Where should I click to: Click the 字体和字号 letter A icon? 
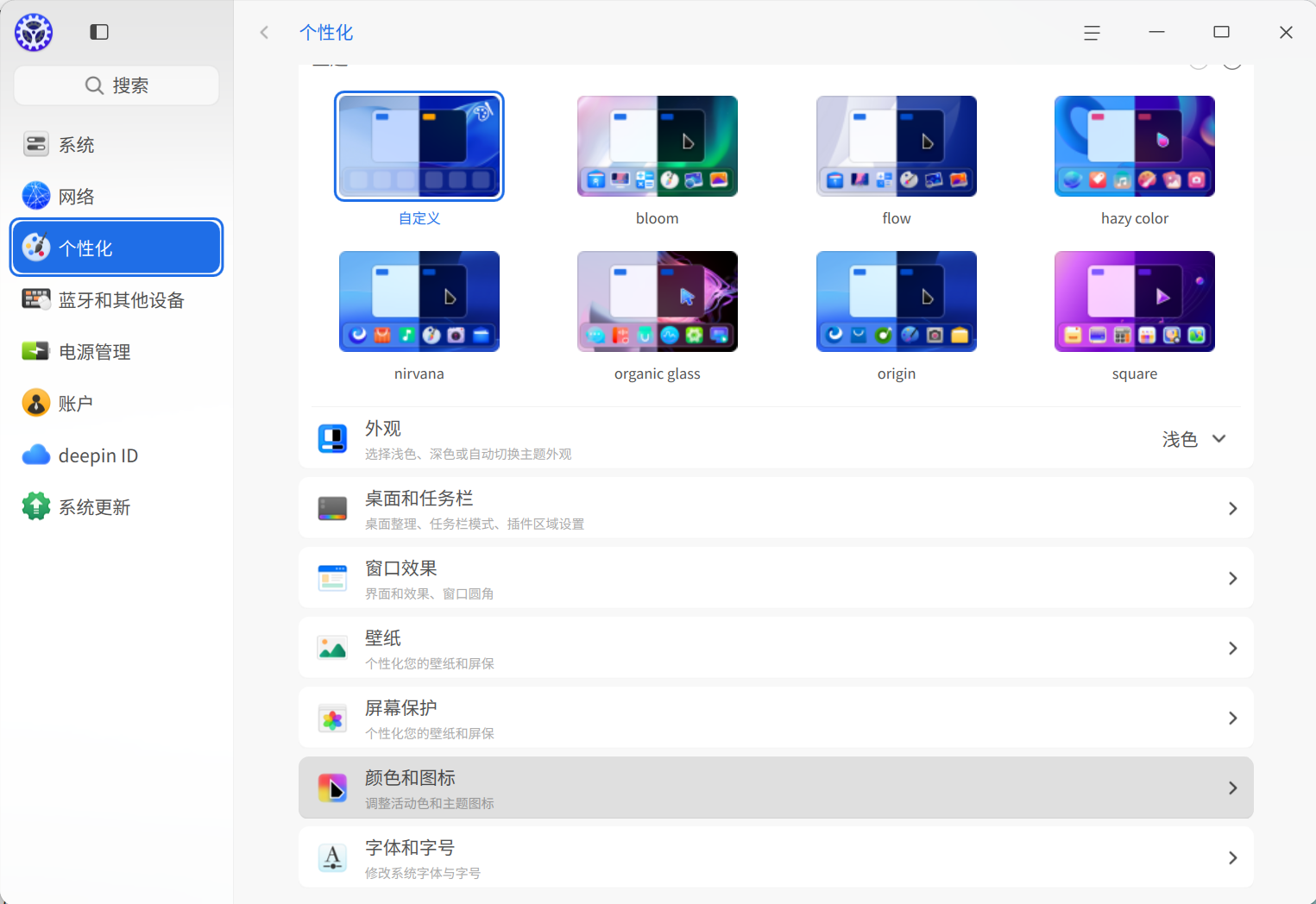[332, 858]
